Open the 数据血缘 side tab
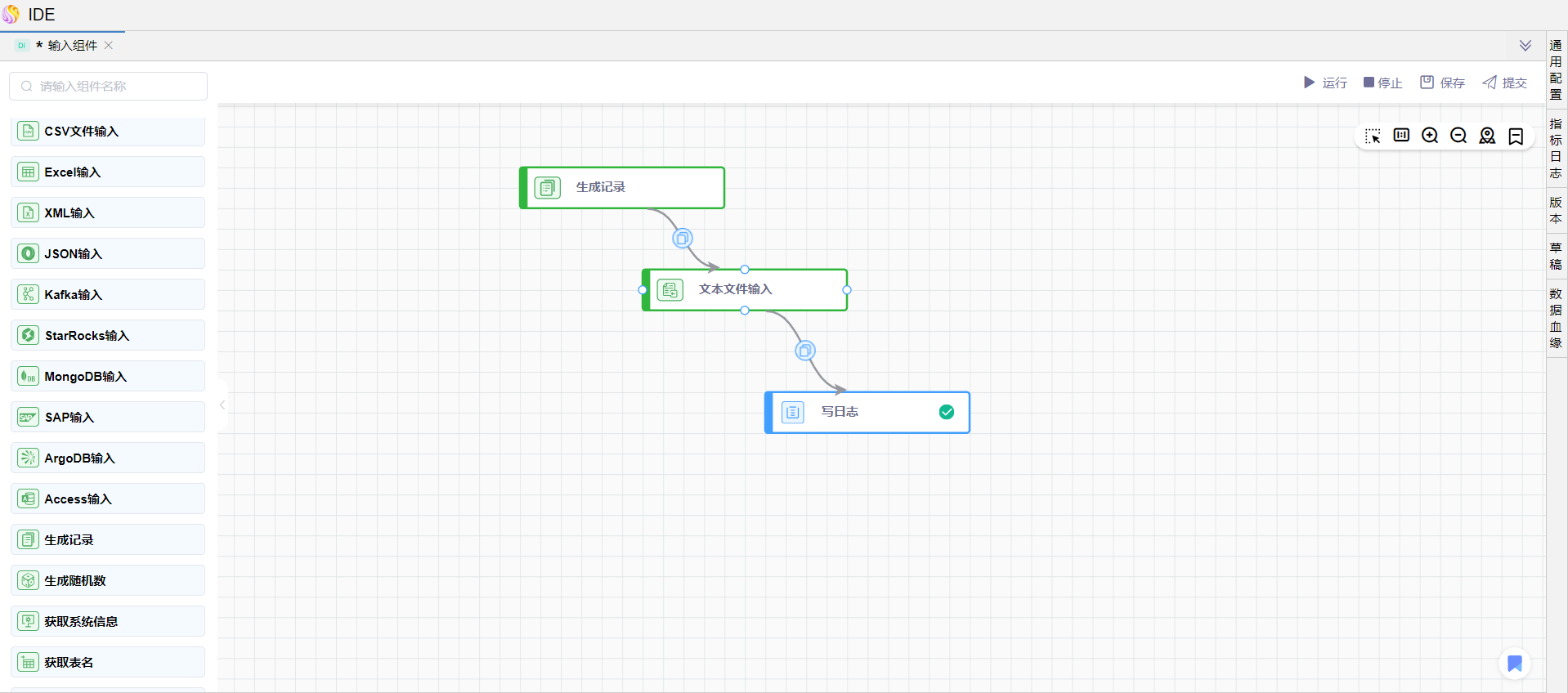This screenshot has width=1568, height=693. pos(1556,318)
